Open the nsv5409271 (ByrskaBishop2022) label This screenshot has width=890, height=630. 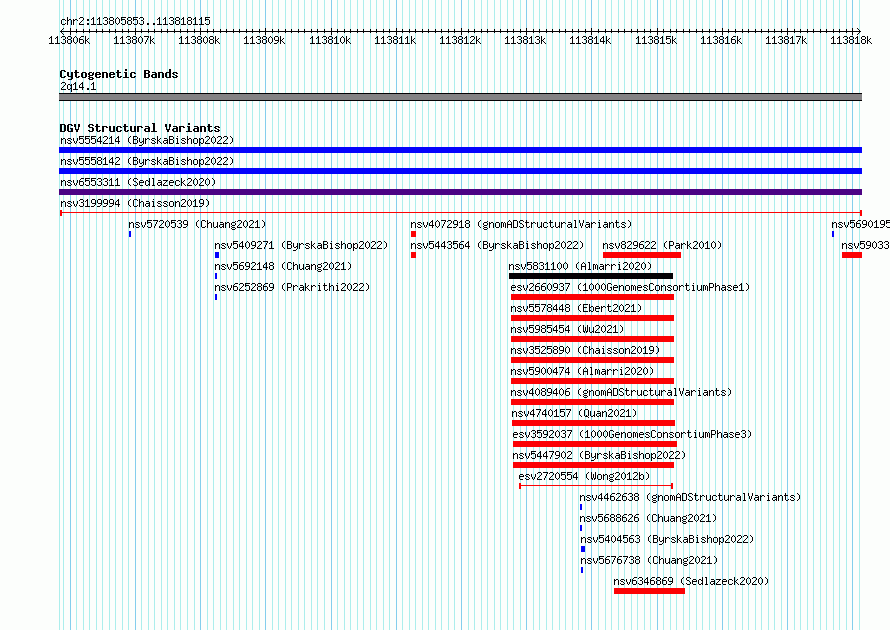(301, 245)
